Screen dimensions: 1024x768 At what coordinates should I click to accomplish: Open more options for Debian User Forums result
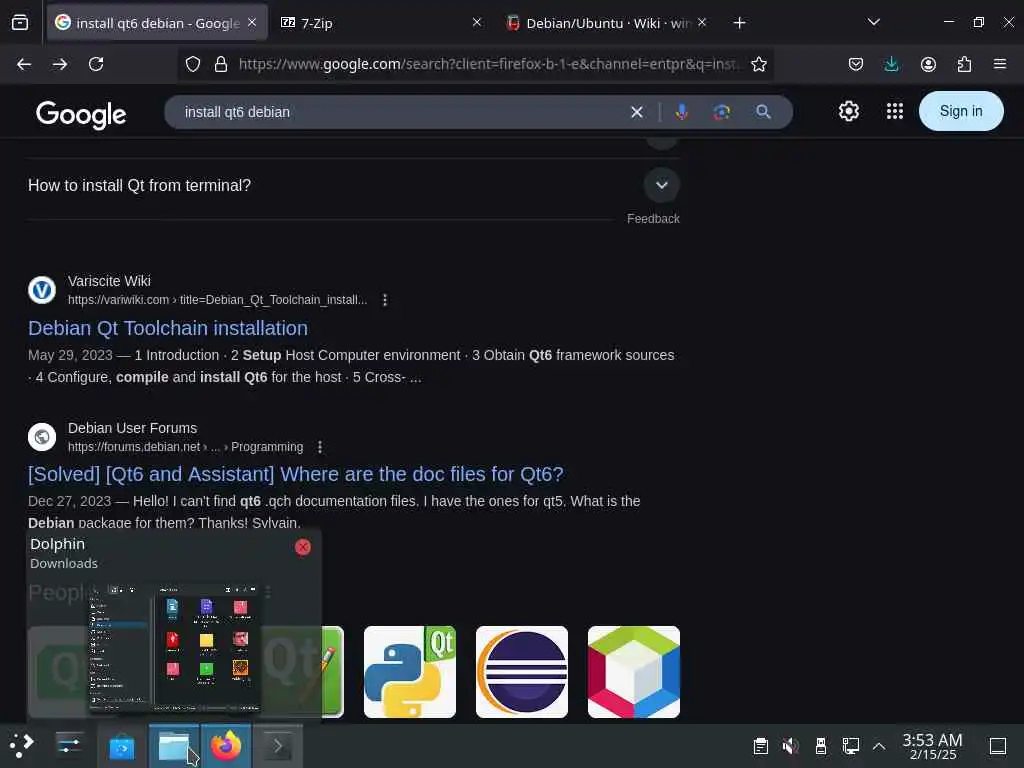point(319,447)
